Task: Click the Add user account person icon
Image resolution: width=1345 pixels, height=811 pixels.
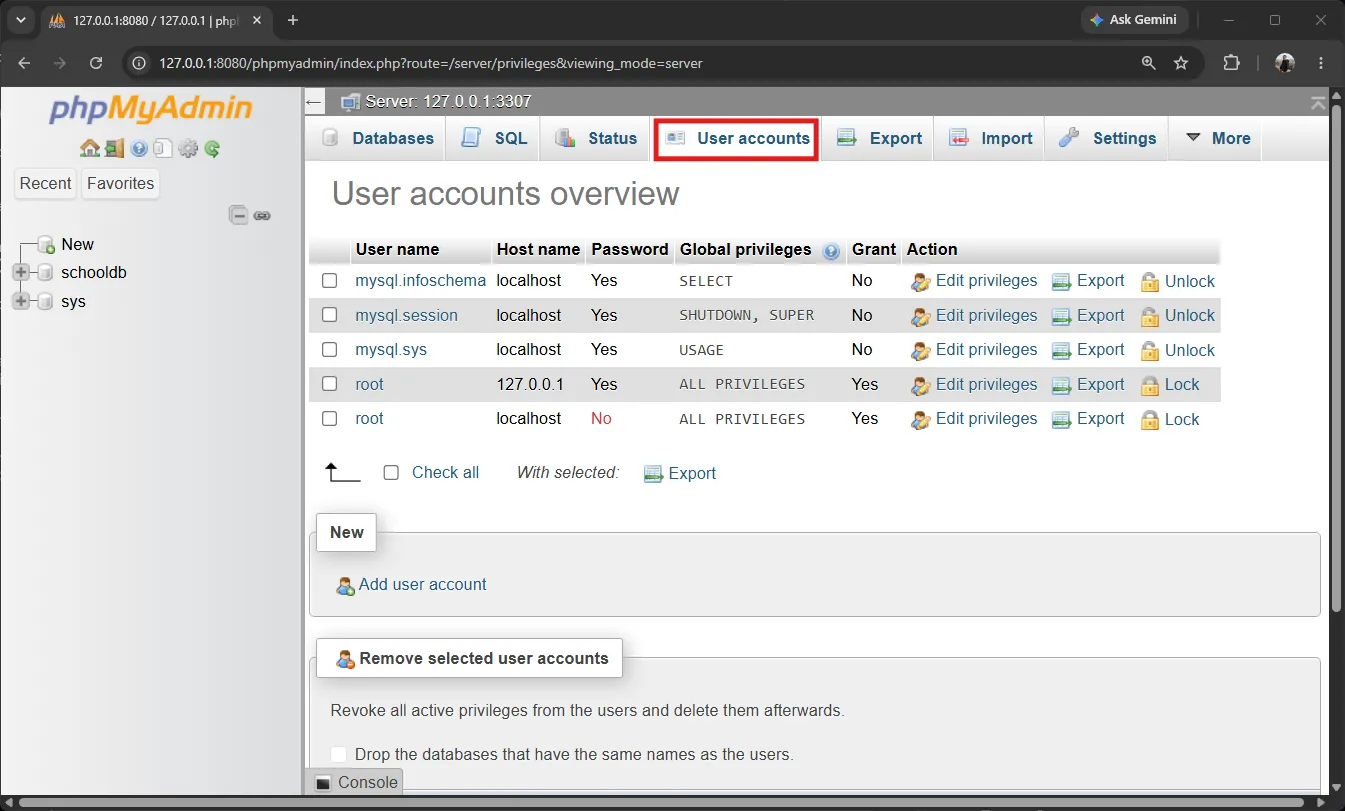Action: (345, 586)
